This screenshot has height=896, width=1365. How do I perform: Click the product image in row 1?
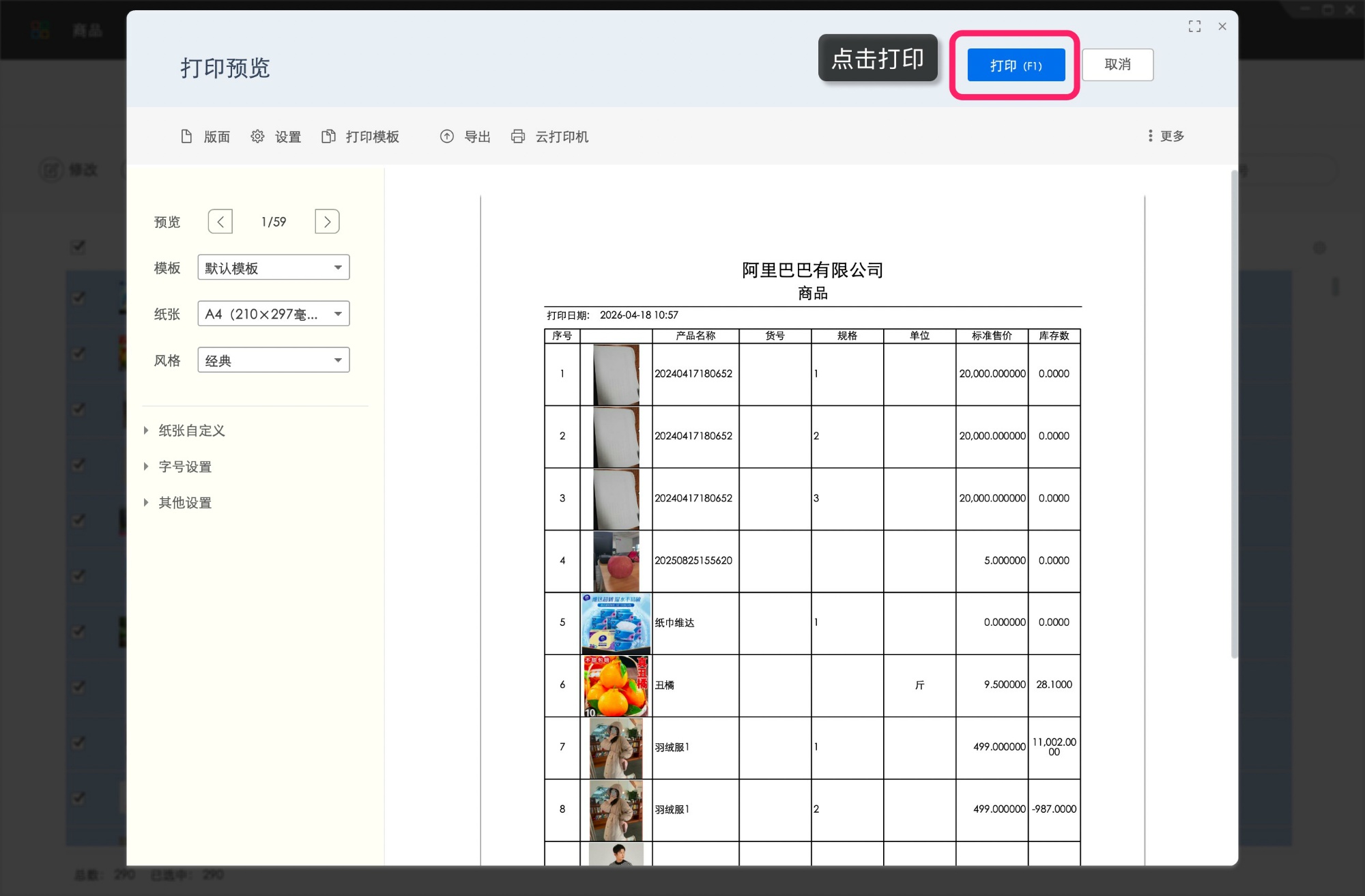(616, 375)
